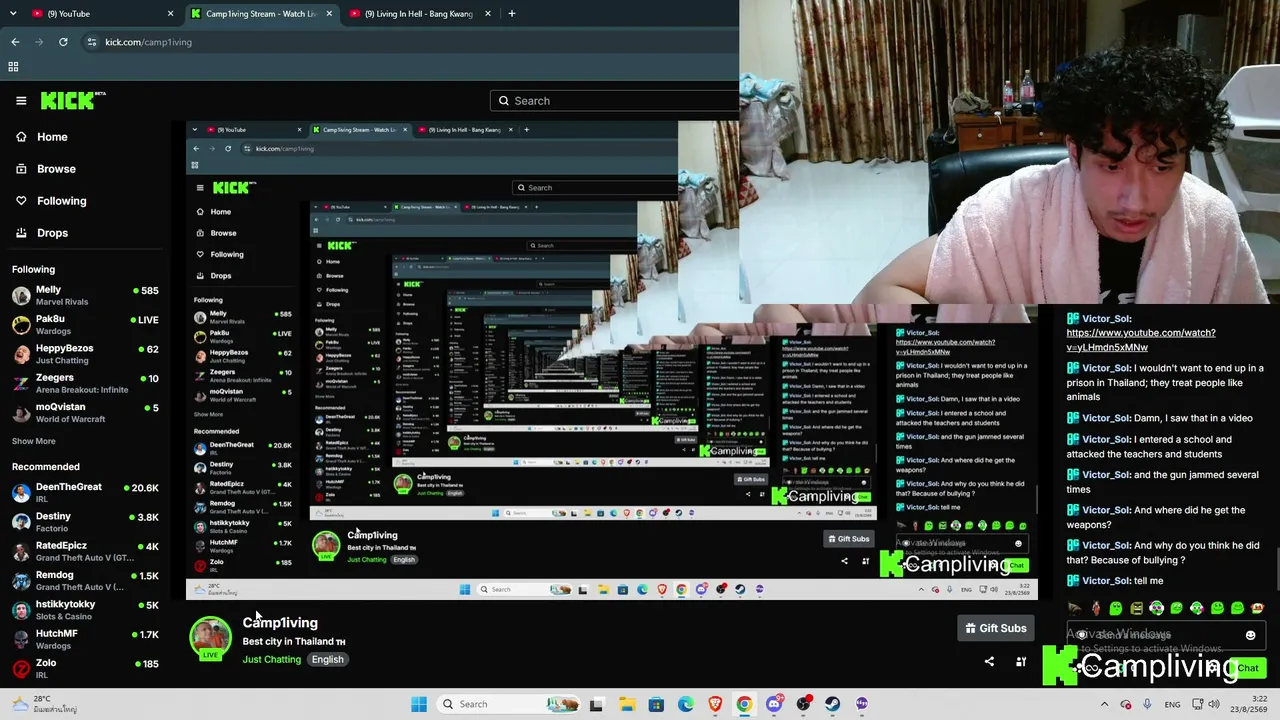Send message with green Chat button
Image resolution: width=1280 pixels, height=720 pixels.
(x=1248, y=668)
